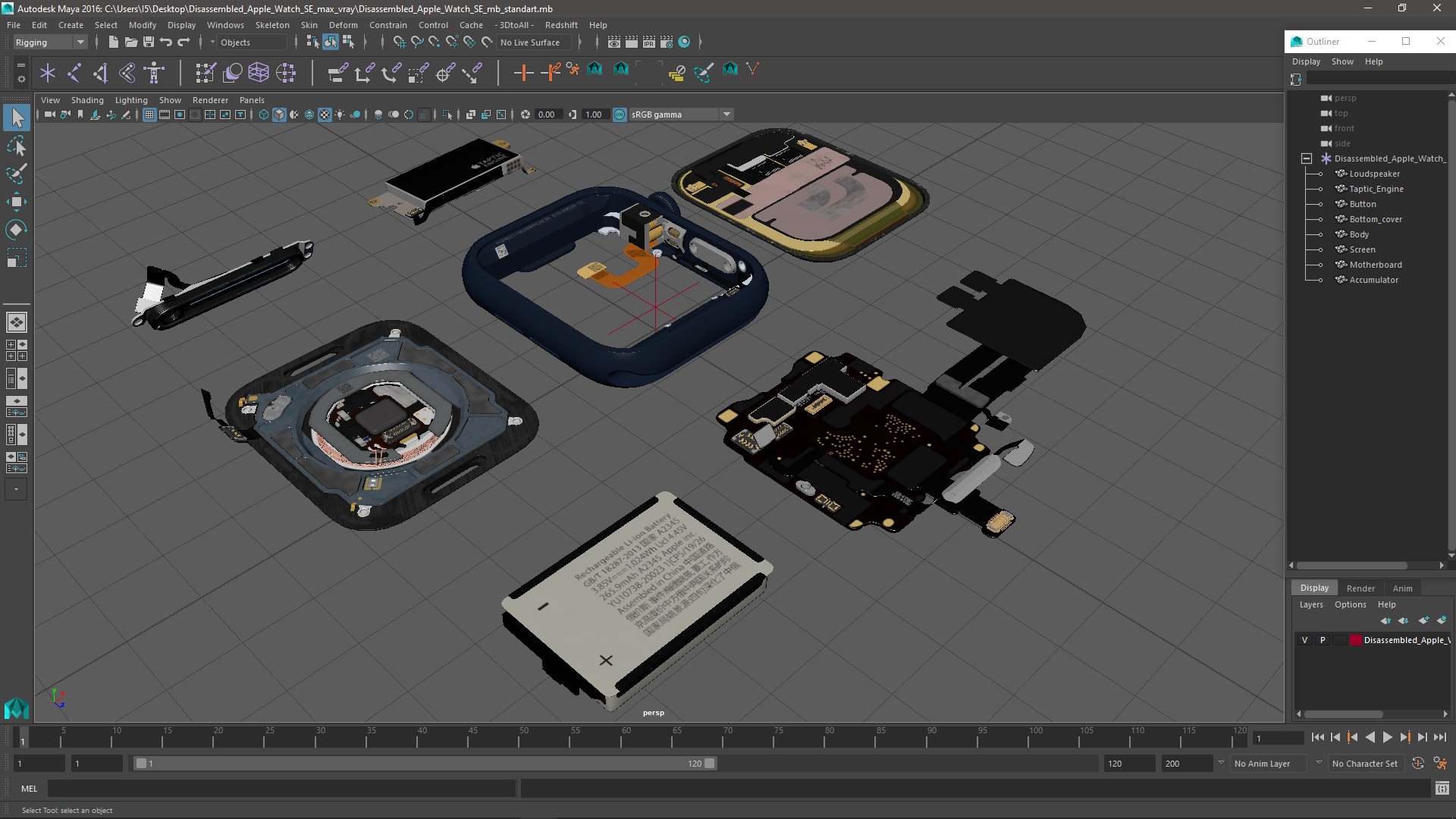Click the Create Joint rigging shelf icon
1456x819 pixels.
point(74,73)
